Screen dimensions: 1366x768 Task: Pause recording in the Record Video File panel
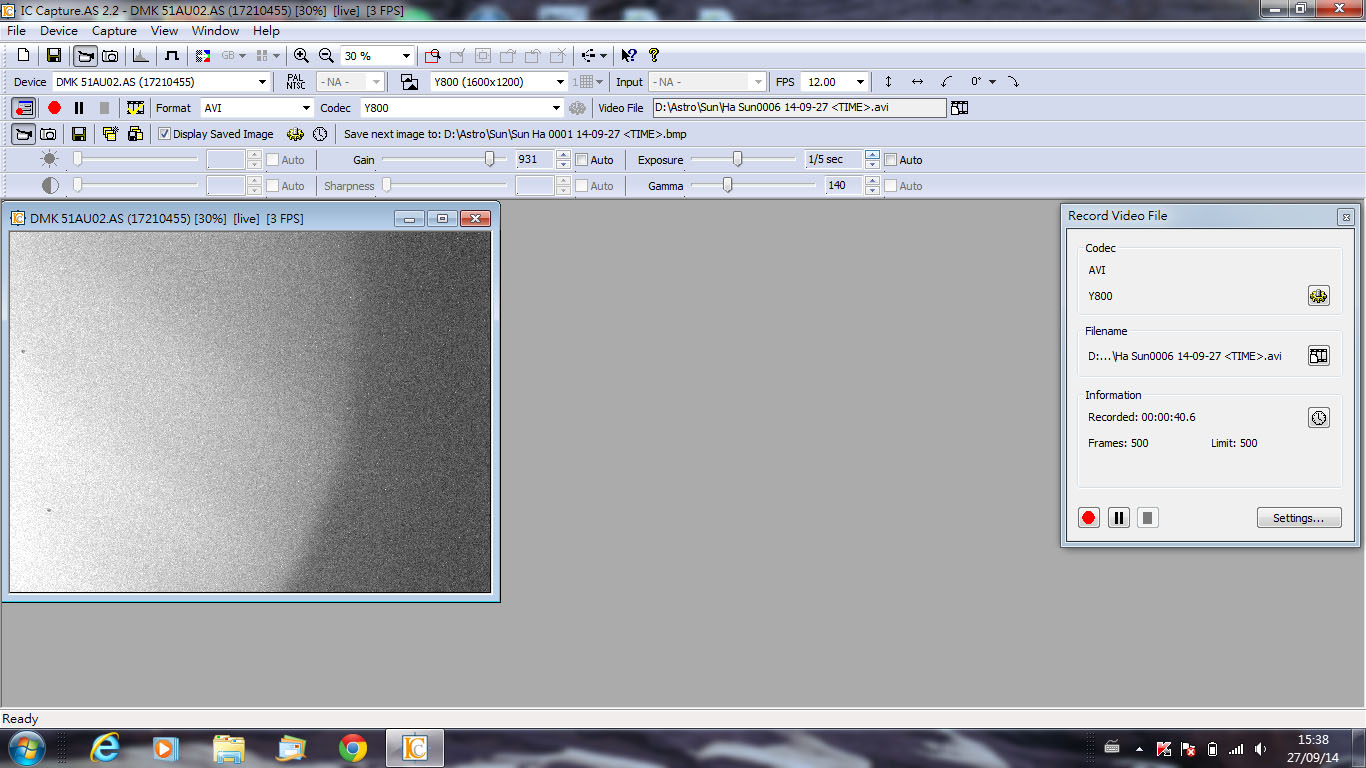tap(1119, 518)
